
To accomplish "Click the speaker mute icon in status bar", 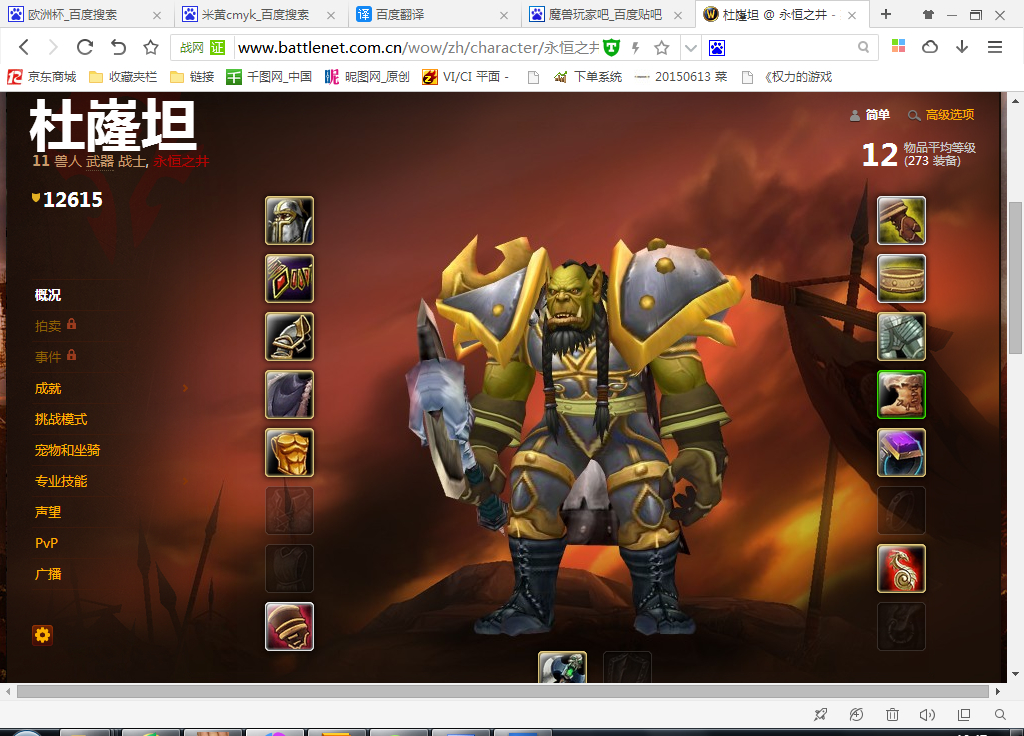I will tap(927, 714).
